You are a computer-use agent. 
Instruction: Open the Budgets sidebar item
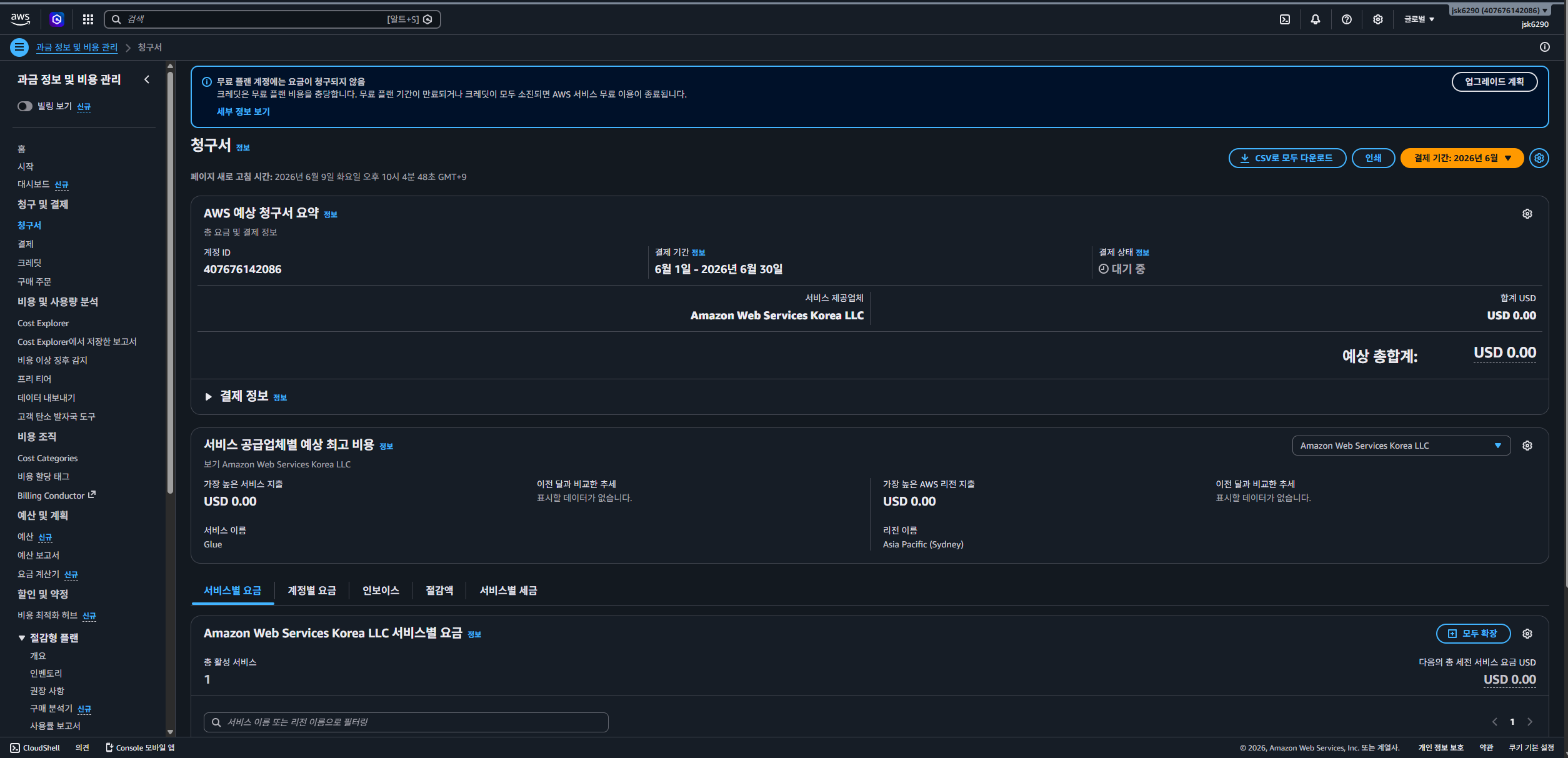(x=26, y=537)
